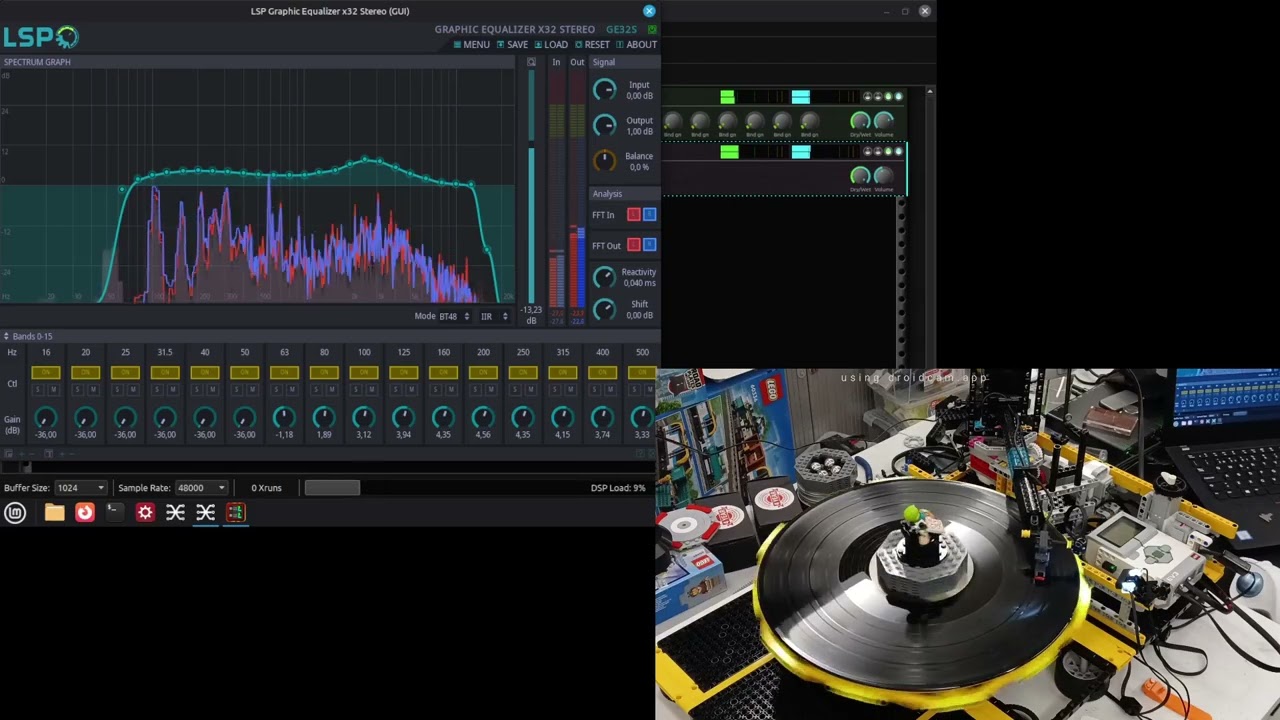Click the LSP logo icon
Image resolution: width=1280 pixels, height=720 pixels.
pos(40,37)
